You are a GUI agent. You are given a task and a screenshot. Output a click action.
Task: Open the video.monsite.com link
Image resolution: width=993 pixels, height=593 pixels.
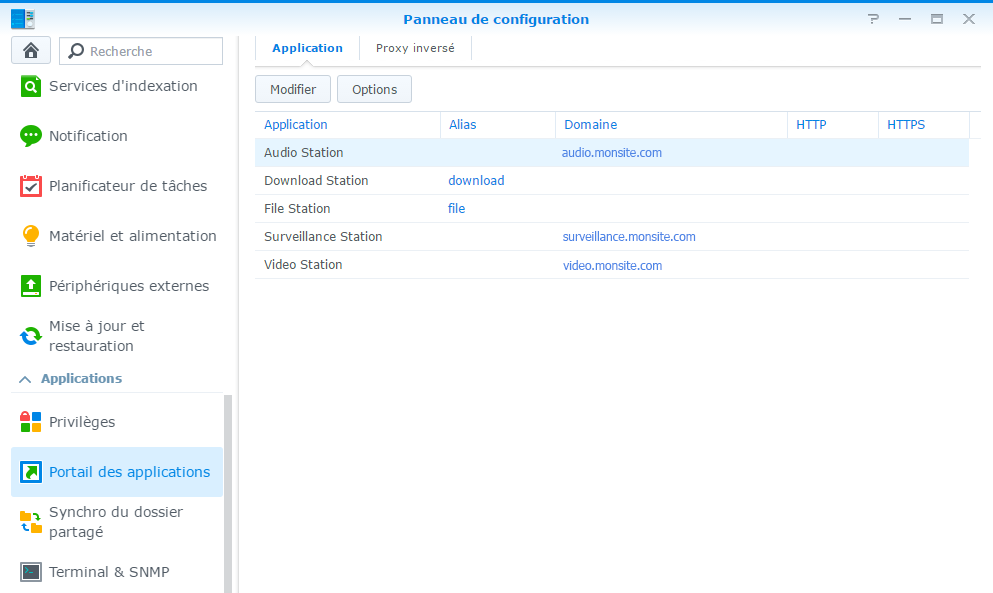[x=612, y=265]
